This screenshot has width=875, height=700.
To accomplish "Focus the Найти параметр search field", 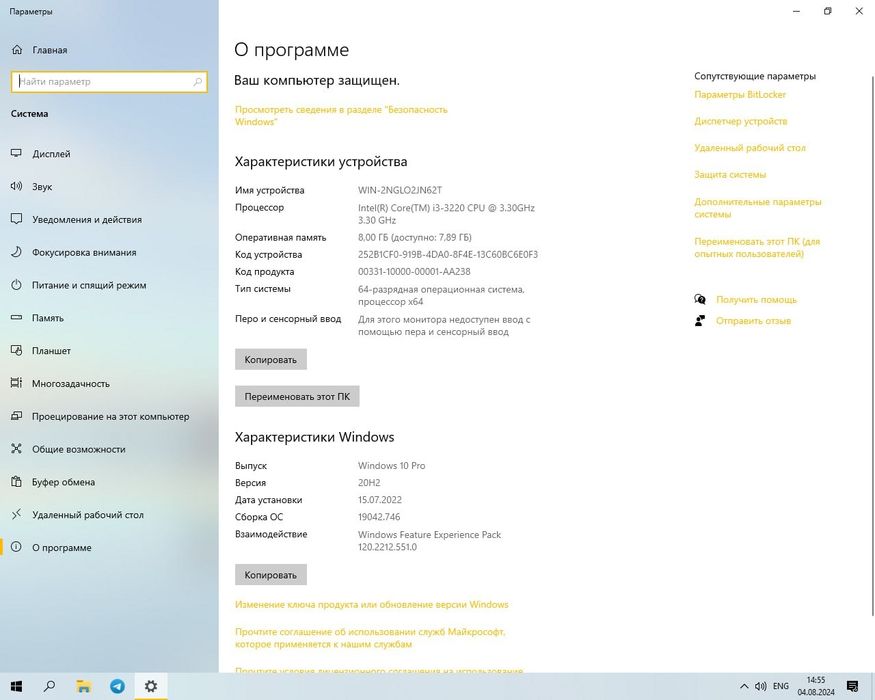I will pyautogui.click(x=109, y=81).
